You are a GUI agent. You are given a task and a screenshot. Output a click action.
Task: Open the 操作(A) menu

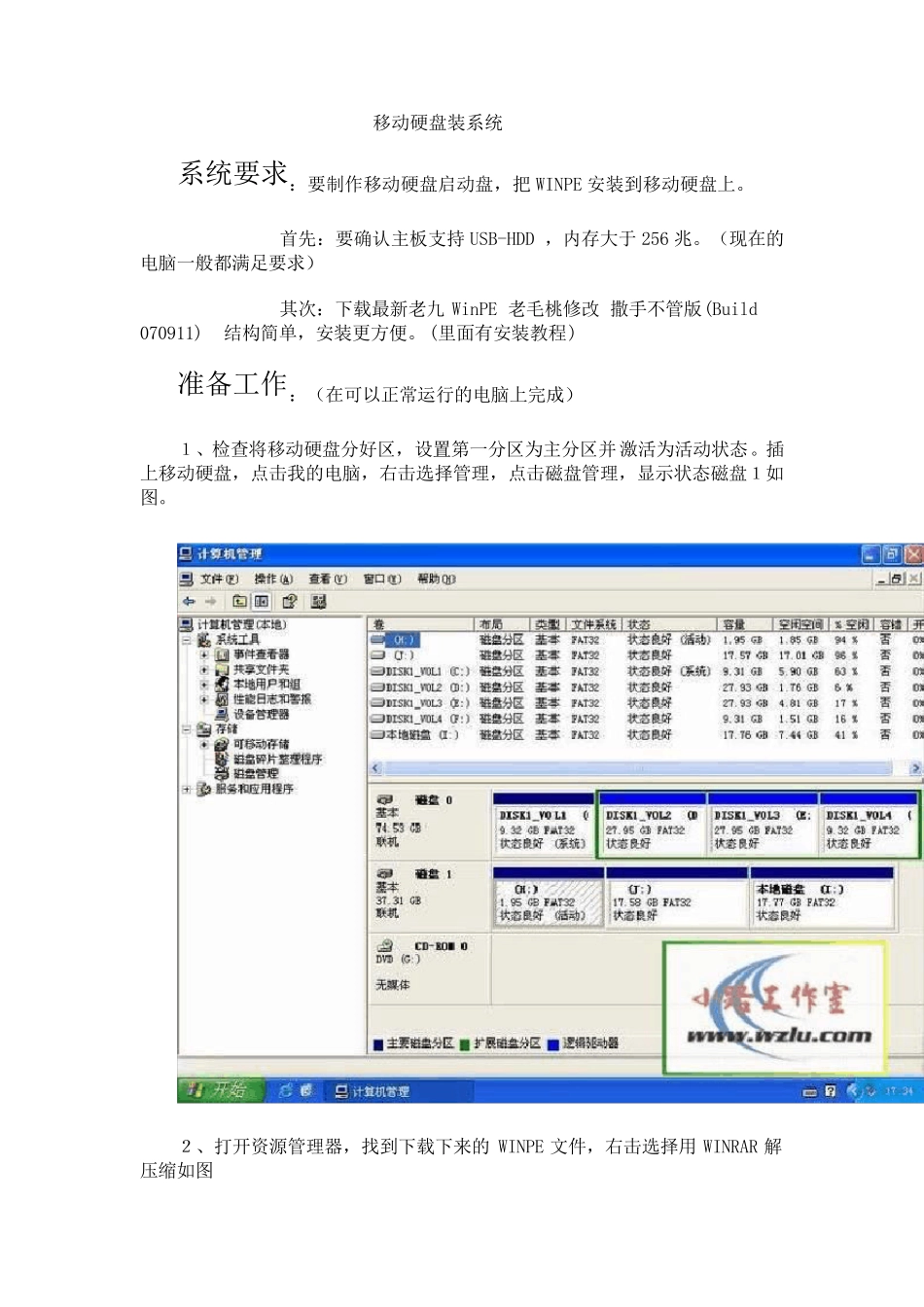(273, 579)
